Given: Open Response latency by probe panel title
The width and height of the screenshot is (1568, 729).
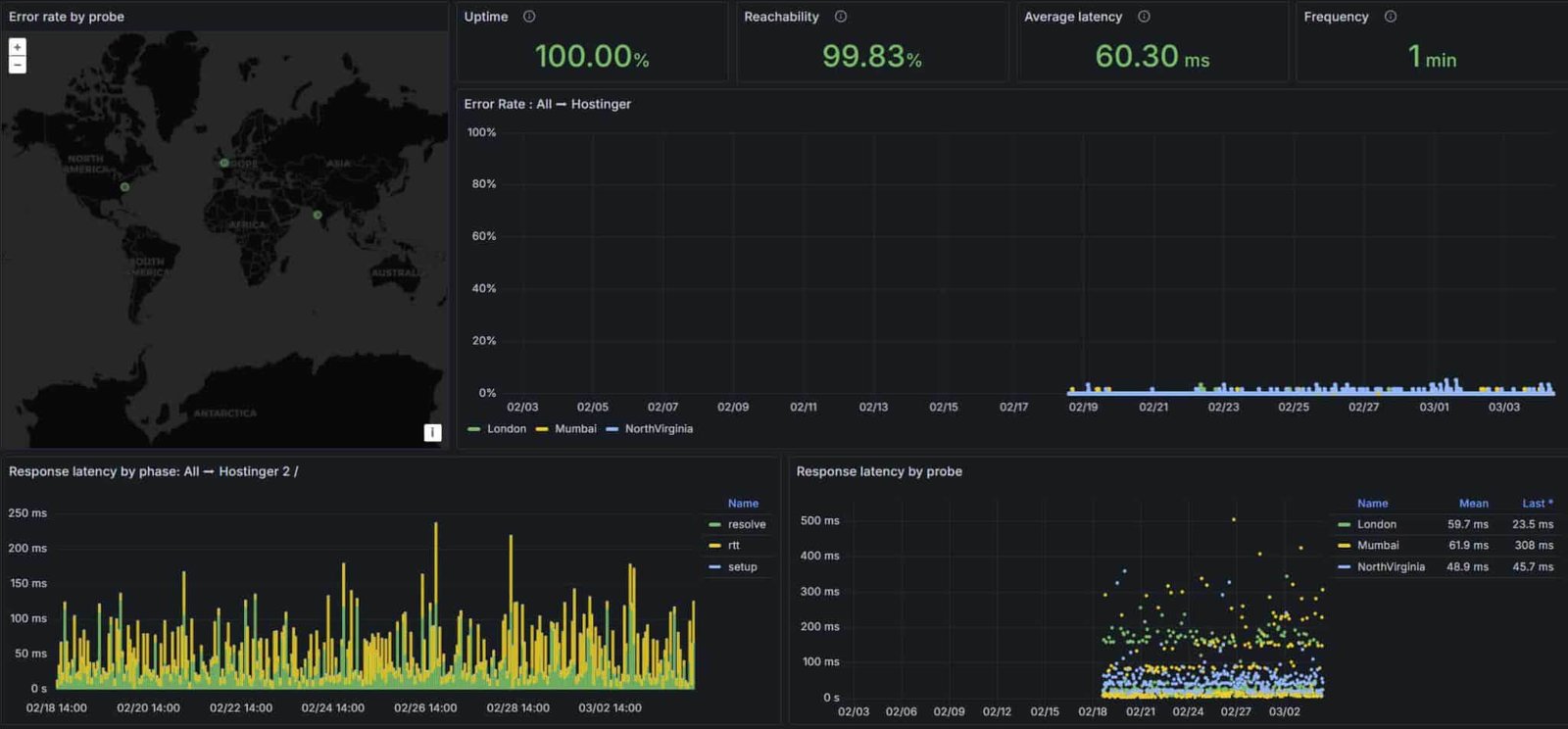Looking at the screenshot, I should pos(879,471).
